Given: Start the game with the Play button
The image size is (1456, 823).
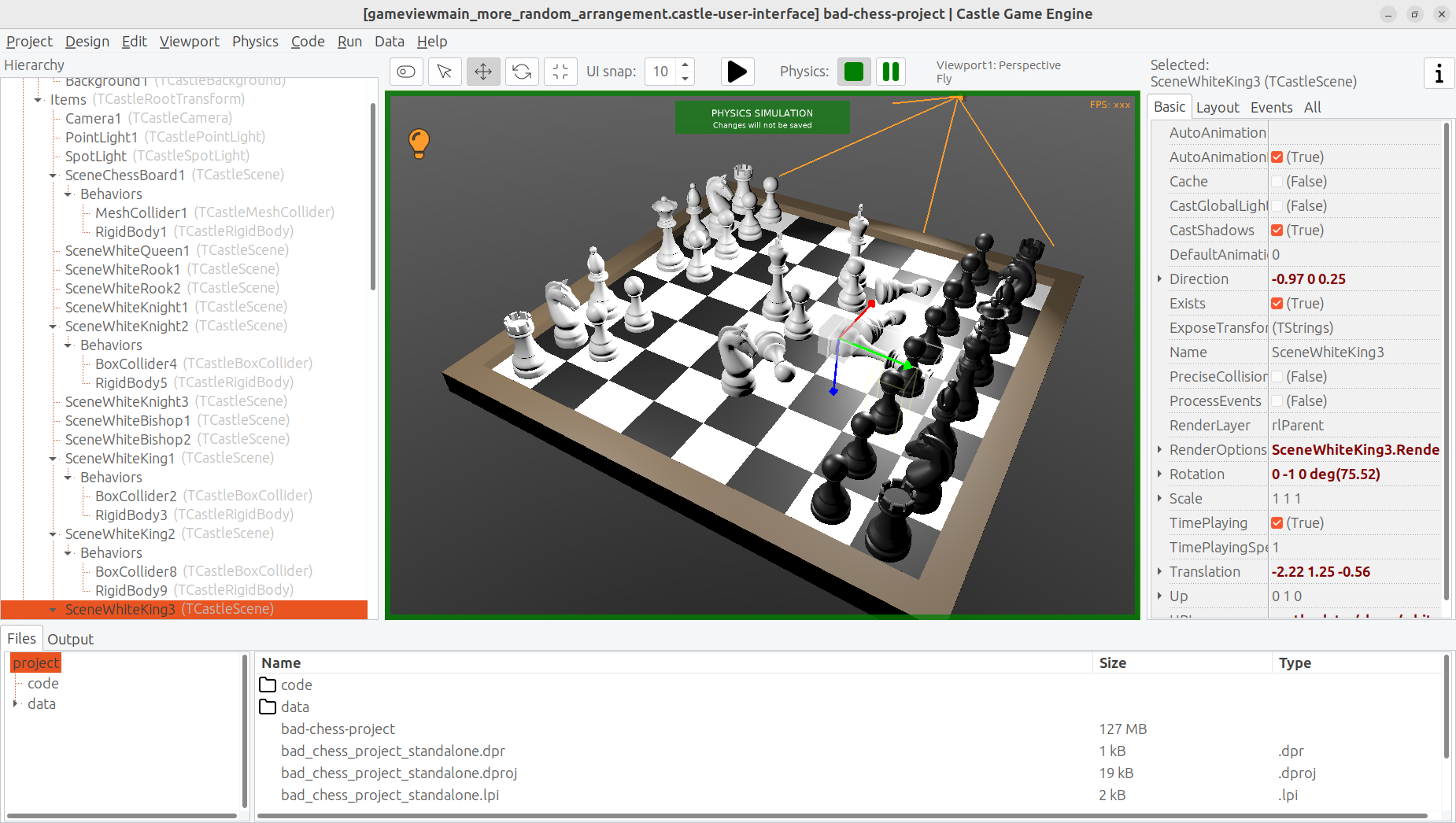Looking at the screenshot, I should (x=737, y=72).
